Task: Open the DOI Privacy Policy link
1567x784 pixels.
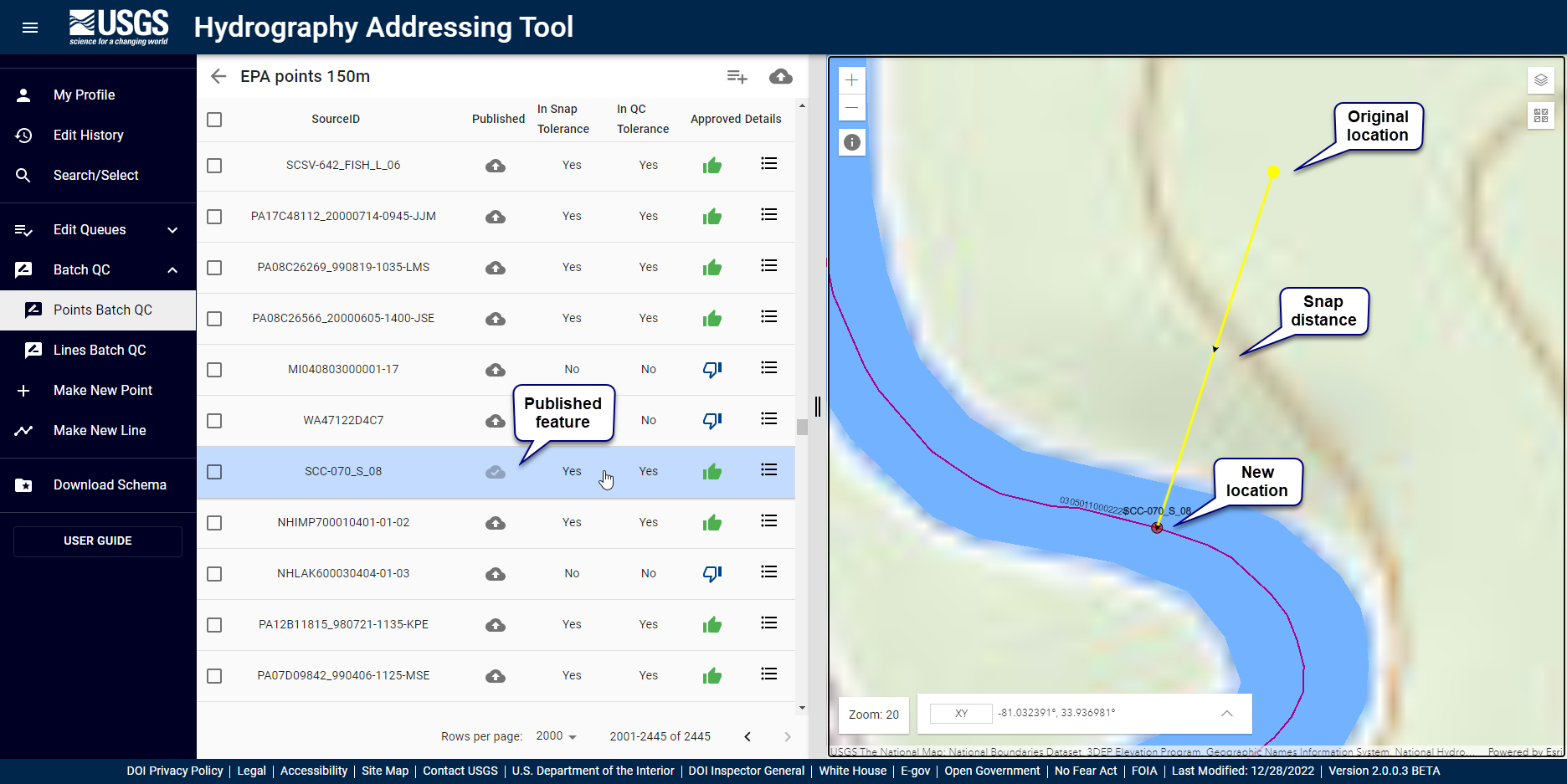Action: coord(175,771)
